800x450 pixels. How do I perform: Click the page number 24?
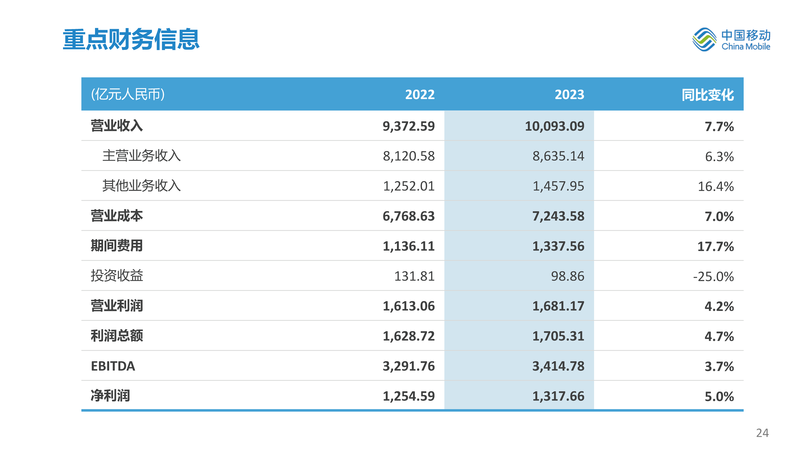coord(762,433)
